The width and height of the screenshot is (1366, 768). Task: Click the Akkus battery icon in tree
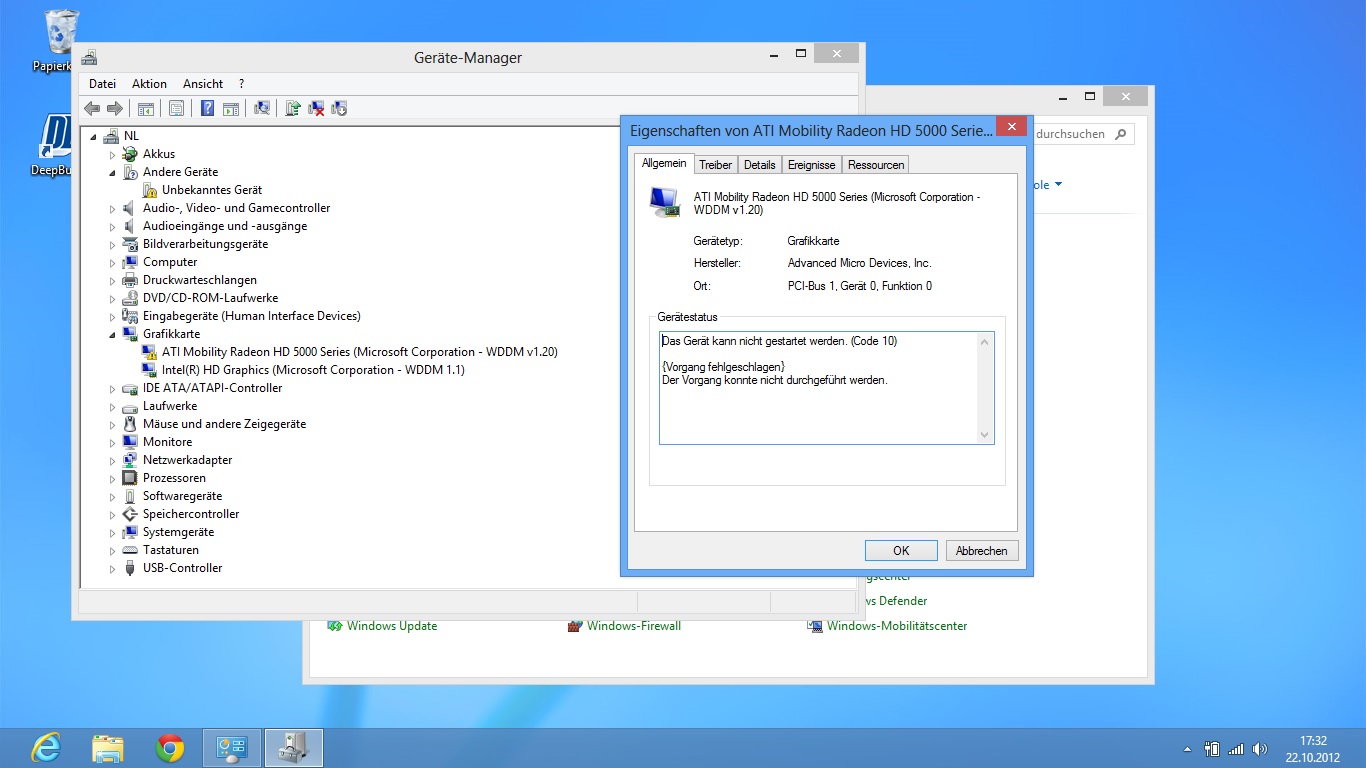pyautogui.click(x=130, y=154)
